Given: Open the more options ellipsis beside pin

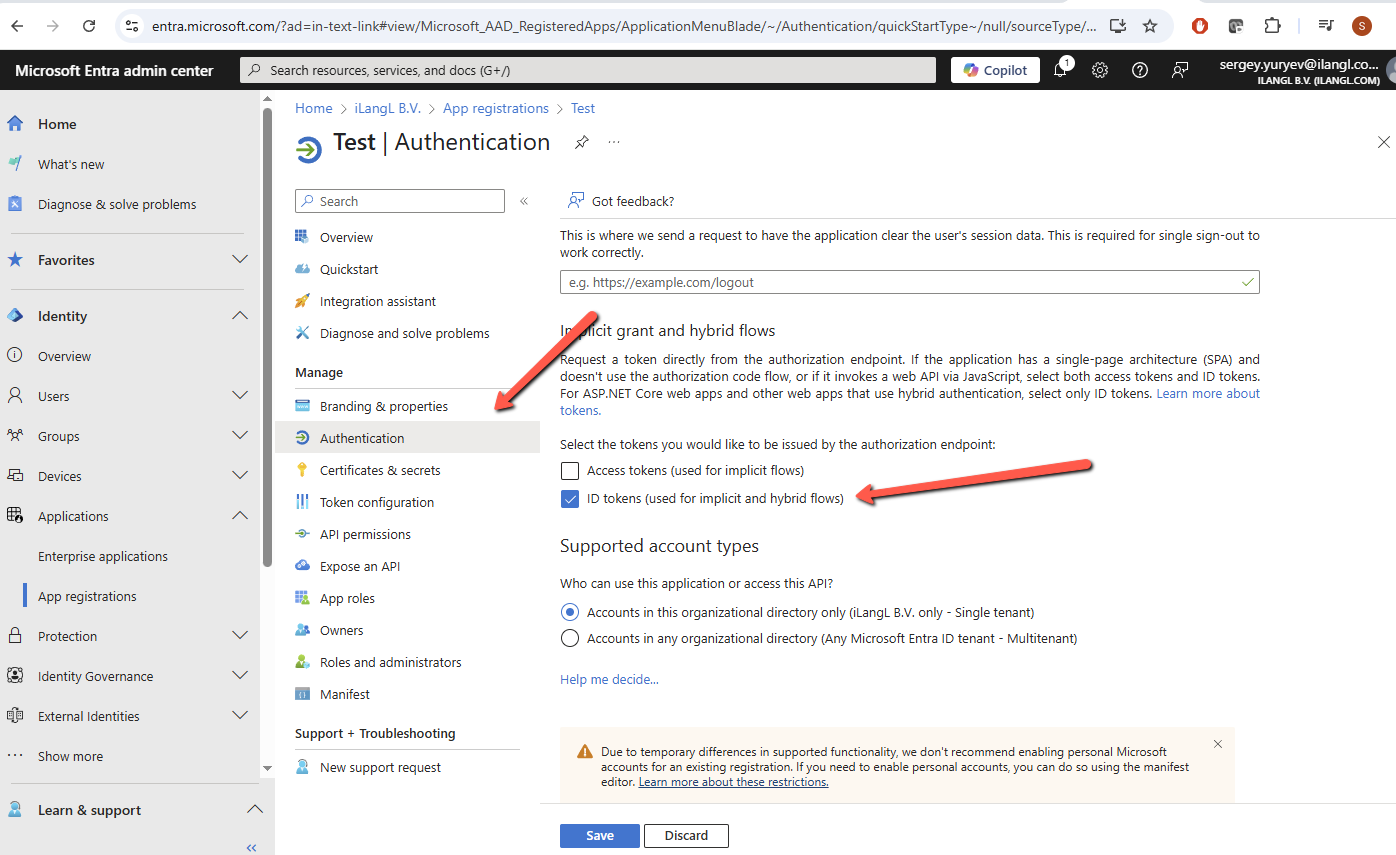Looking at the screenshot, I should (614, 142).
